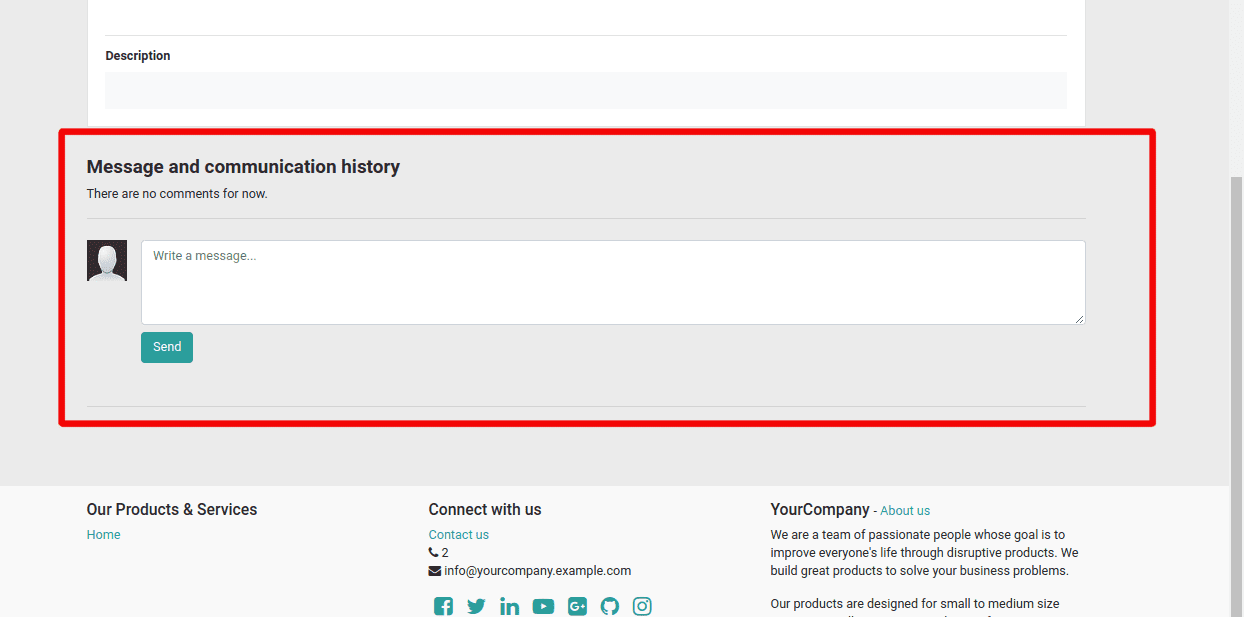This screenshot has height=617, width=1244.
Task: Open the YouTube social icon
Action: tap(543, 606)
